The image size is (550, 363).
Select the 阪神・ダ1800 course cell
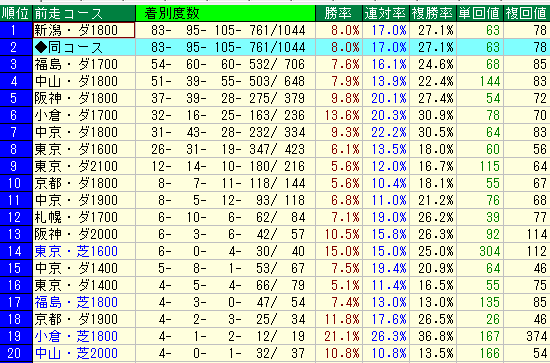coord(84,98)
